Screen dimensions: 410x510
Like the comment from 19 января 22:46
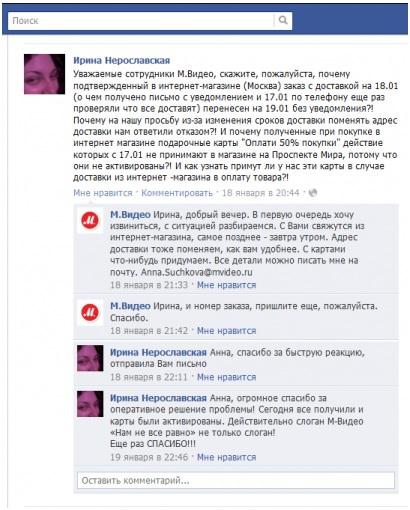point(227,457)
